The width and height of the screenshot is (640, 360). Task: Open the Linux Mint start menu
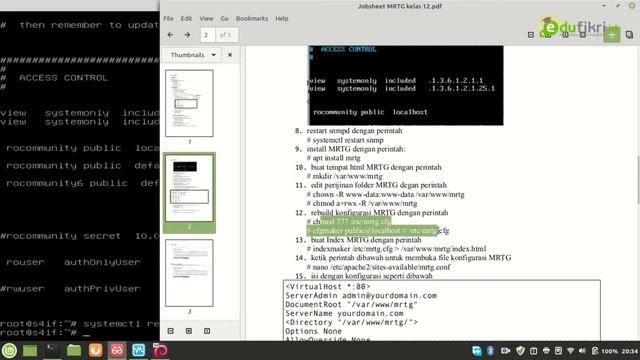pos(9,350)
